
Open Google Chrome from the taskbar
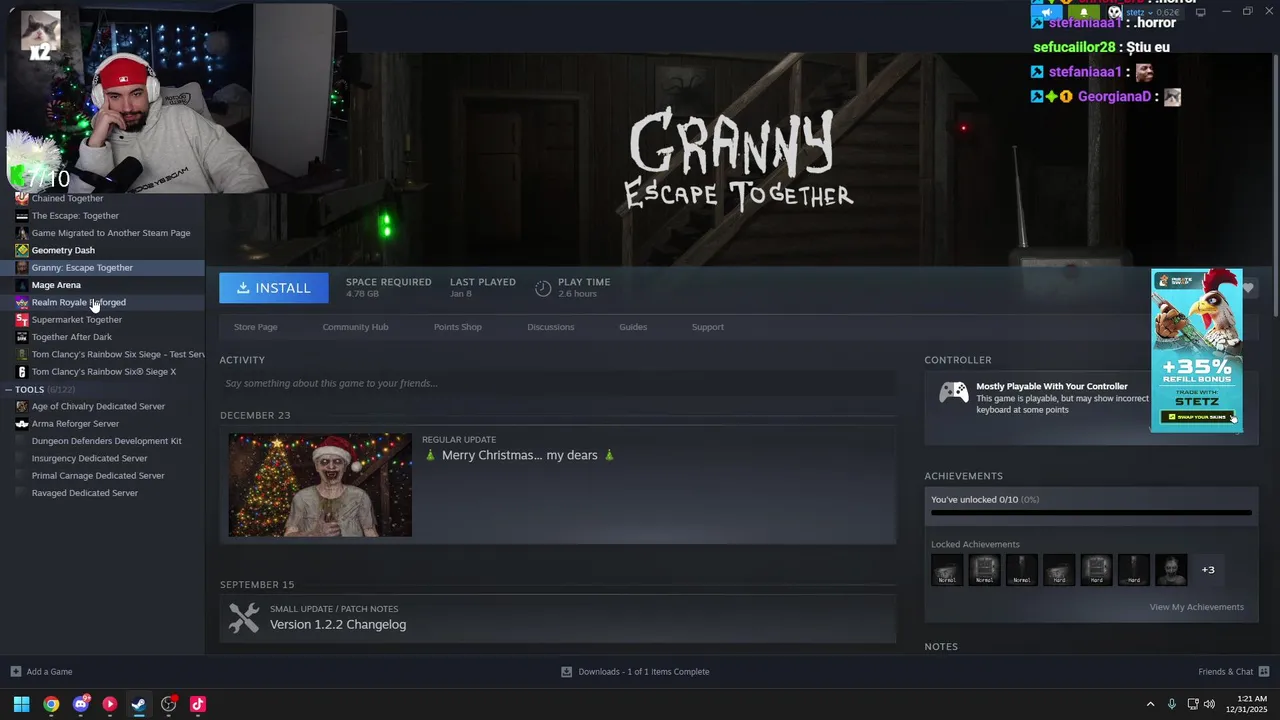tap(51, 704)
